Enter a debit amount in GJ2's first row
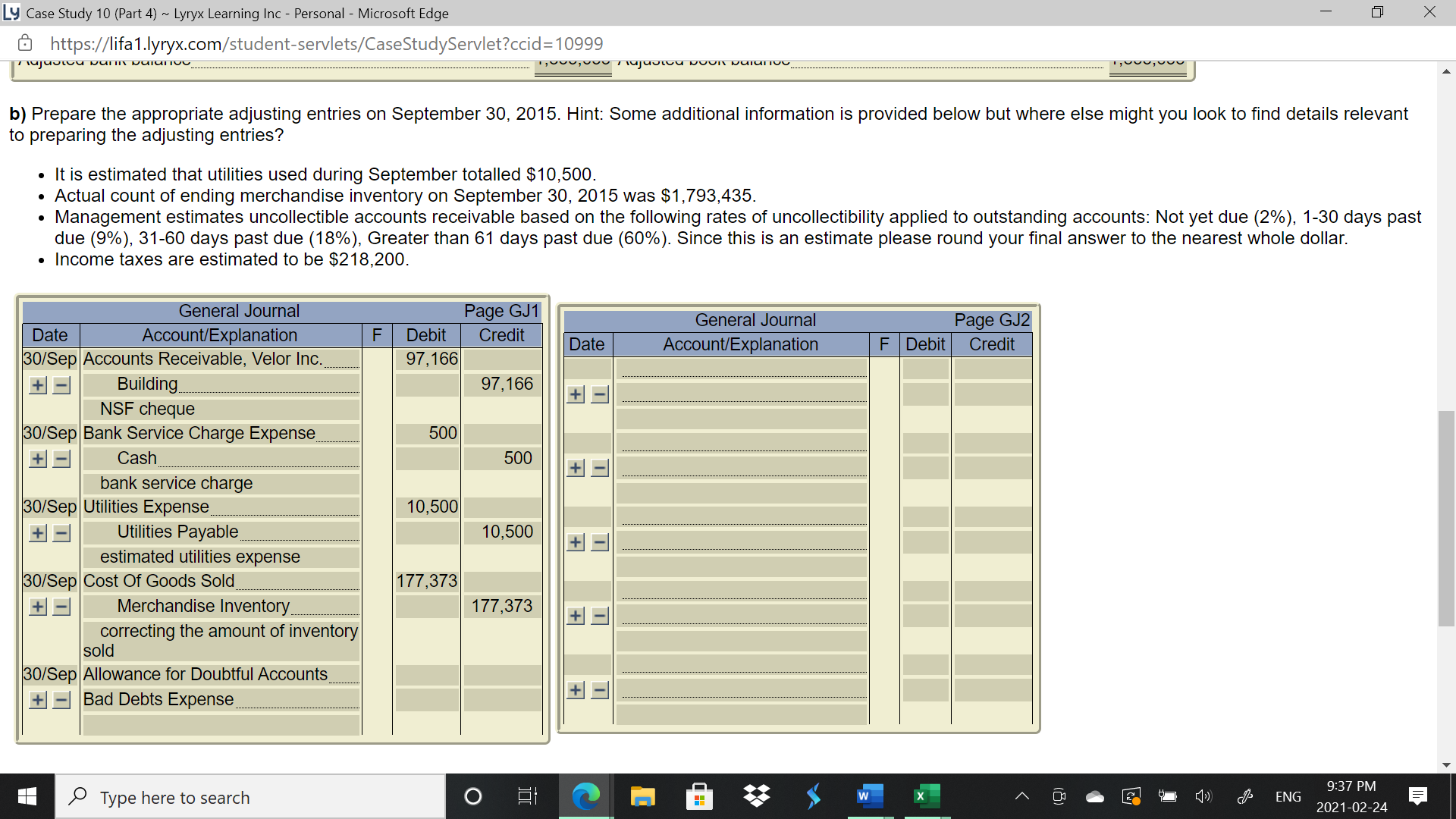 point(925,368)
